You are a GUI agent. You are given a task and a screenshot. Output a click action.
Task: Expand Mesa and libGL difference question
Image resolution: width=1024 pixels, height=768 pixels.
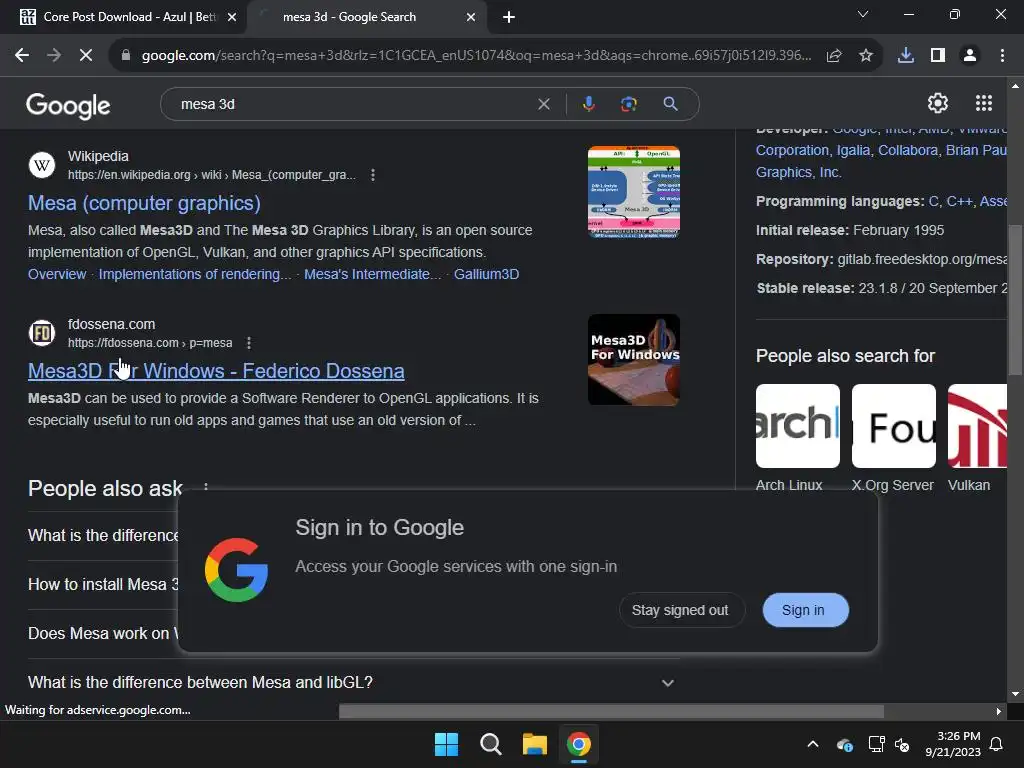[x=353, y=682]
